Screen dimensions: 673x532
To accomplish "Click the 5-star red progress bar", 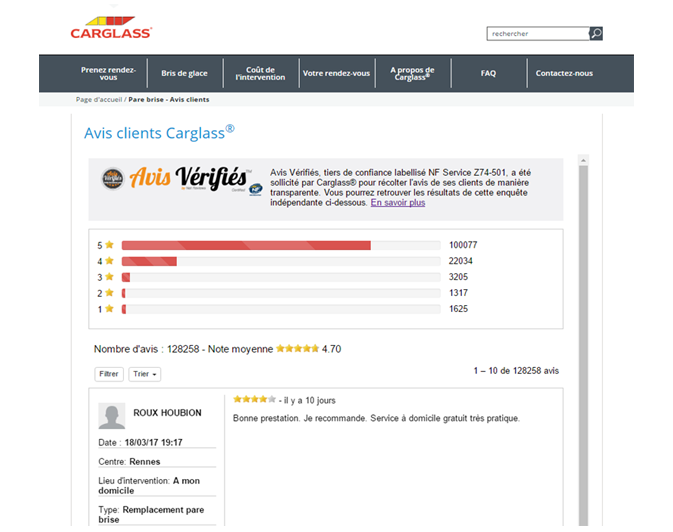I will [246, 245].
